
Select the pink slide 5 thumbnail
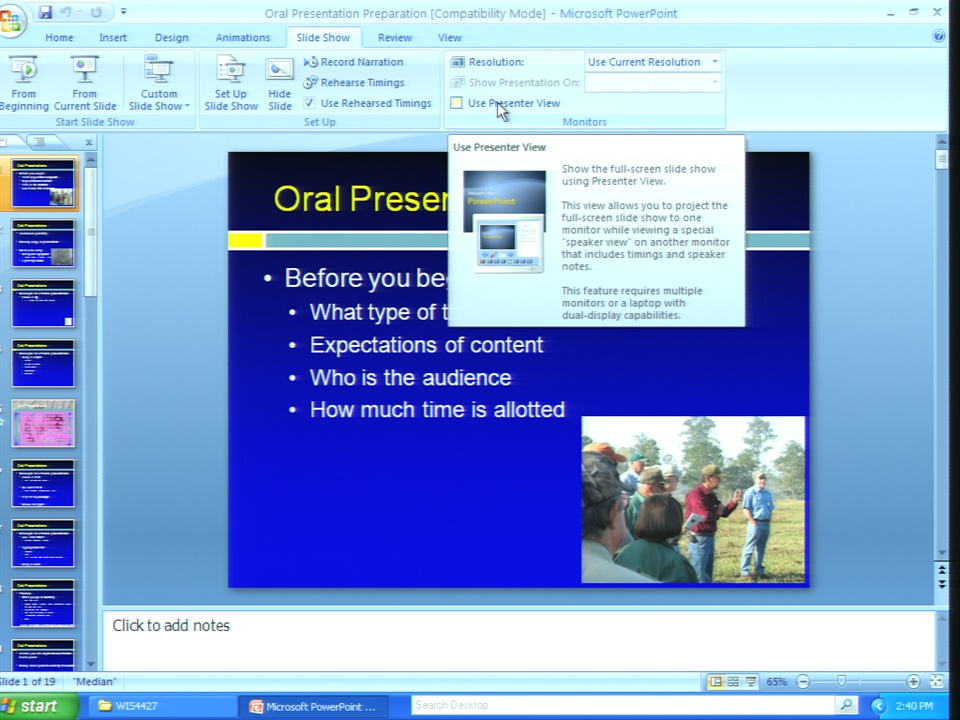coord(43,423)
